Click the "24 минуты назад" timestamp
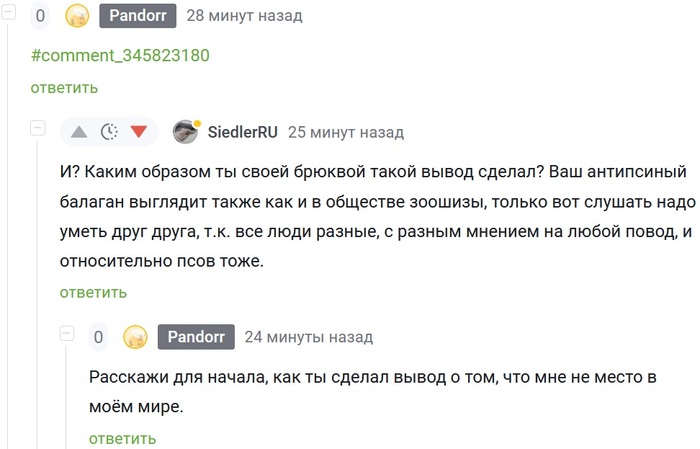 [x=308, y=337]
